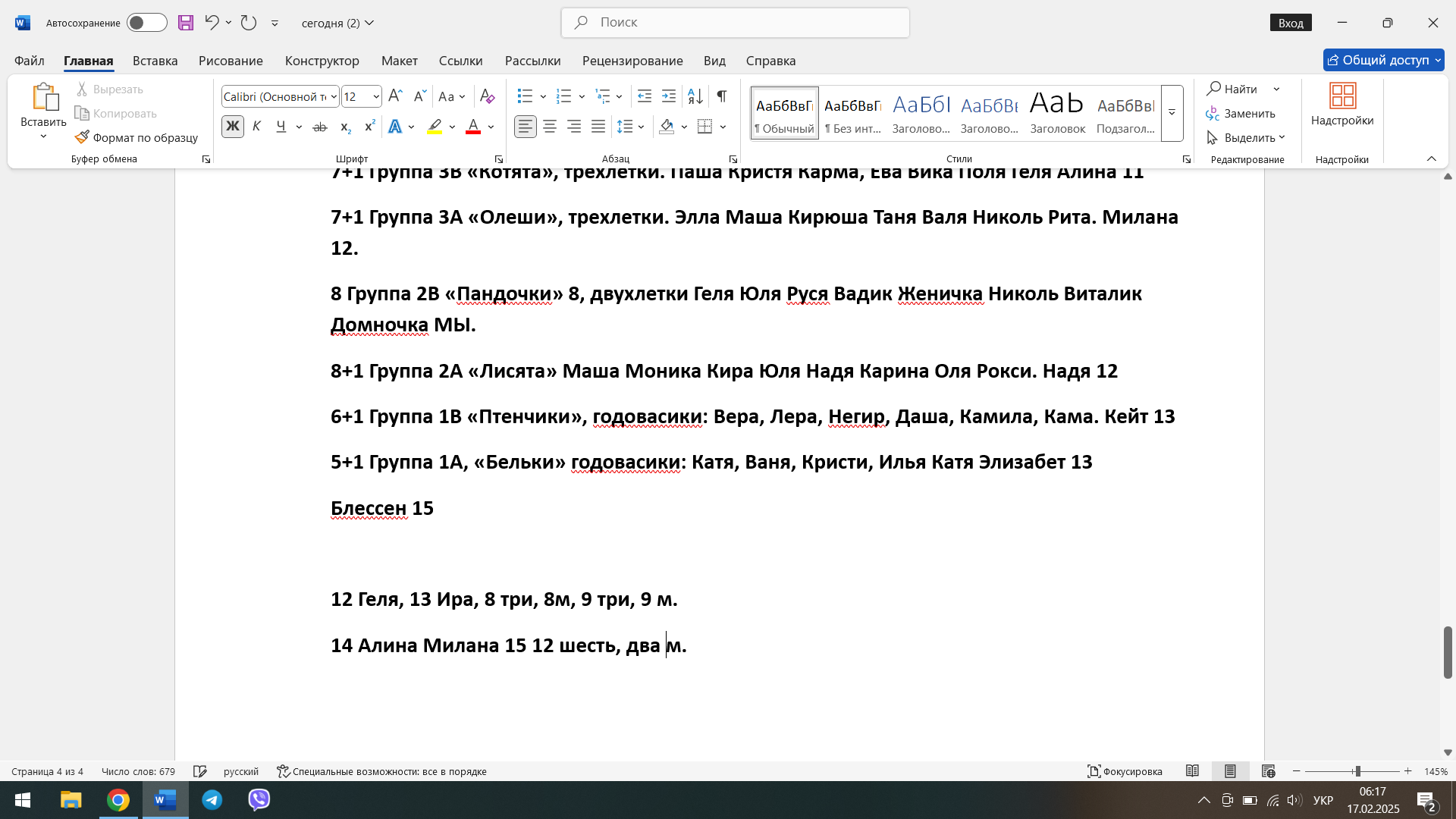Switch to Макет tab
Image resolution: width=1456 pixels, height=819 pixels.
click(400, 61)
